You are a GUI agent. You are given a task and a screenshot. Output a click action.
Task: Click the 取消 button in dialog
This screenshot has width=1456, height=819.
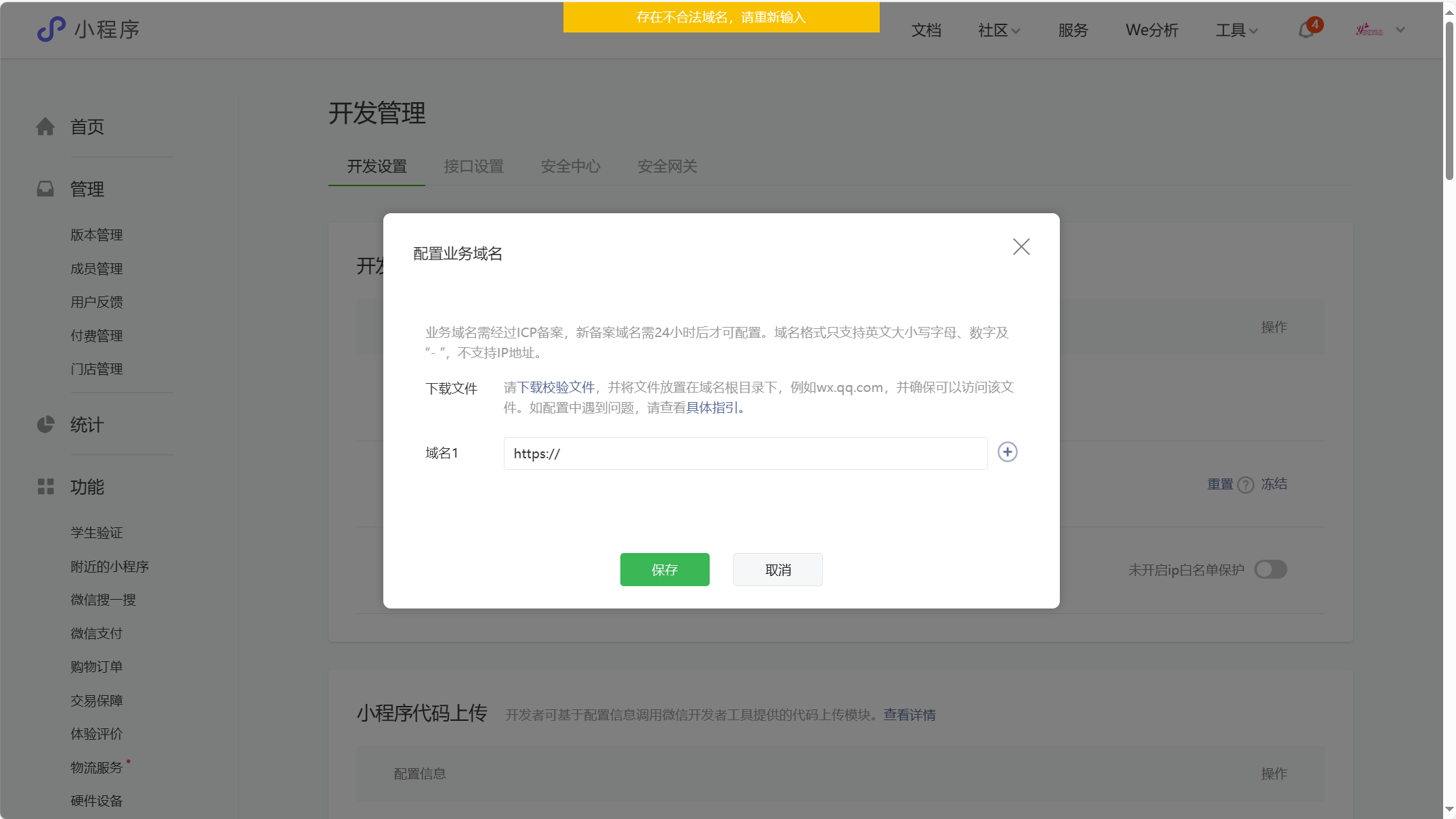pos(777,569)
